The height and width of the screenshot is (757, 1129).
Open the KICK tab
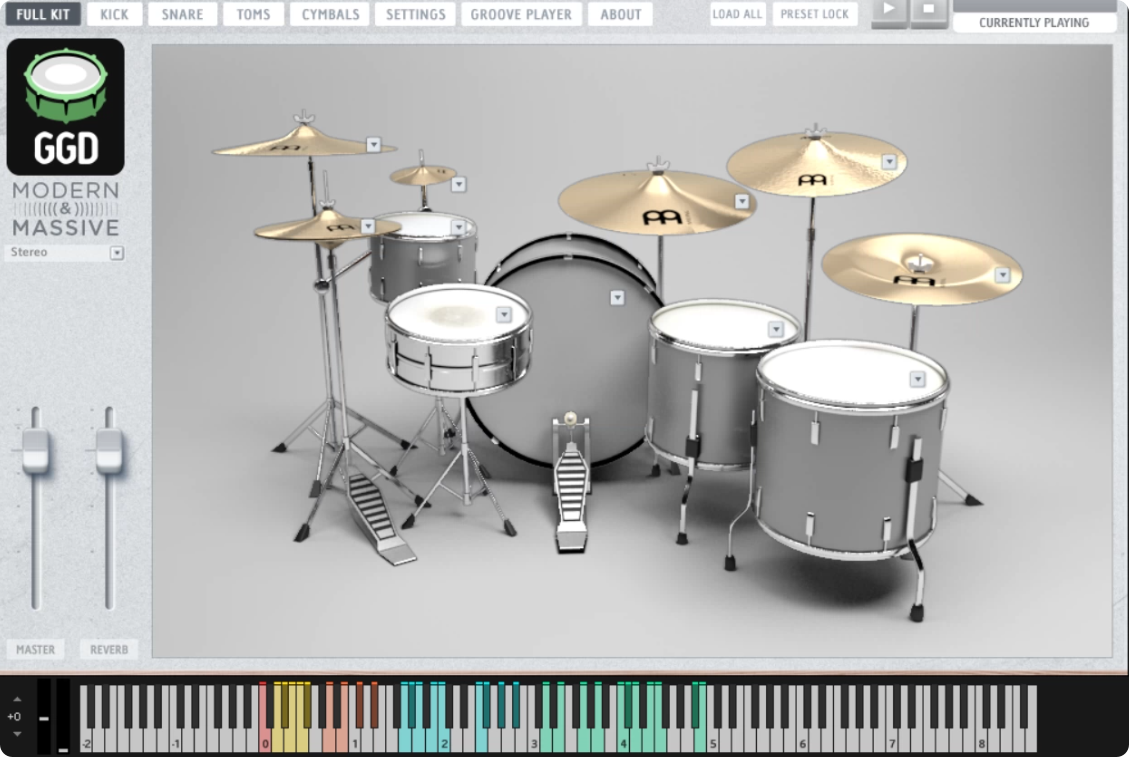[114, 14]
